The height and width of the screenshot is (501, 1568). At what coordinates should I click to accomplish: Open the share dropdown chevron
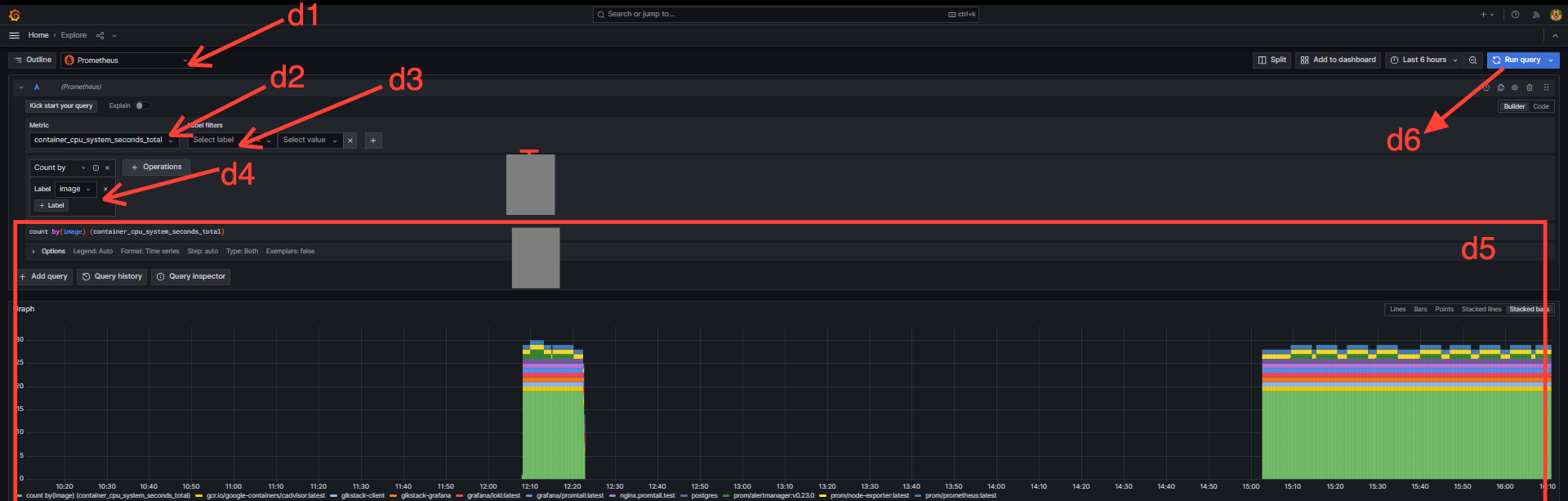114,35
